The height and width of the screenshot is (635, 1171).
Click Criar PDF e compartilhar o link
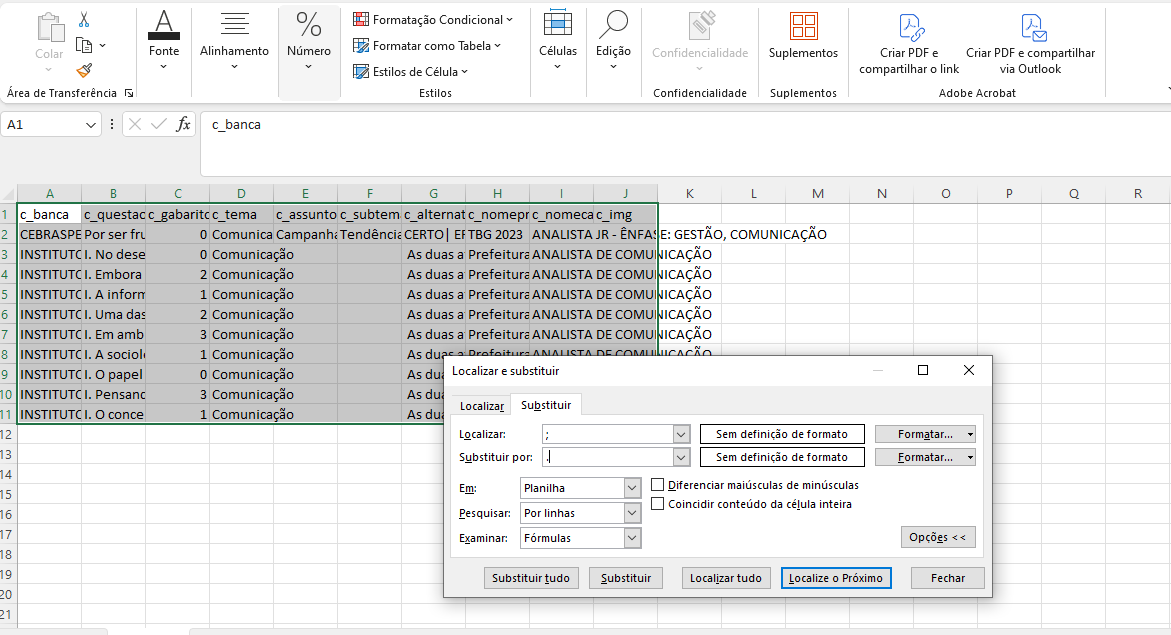click(x=909, y=44)
